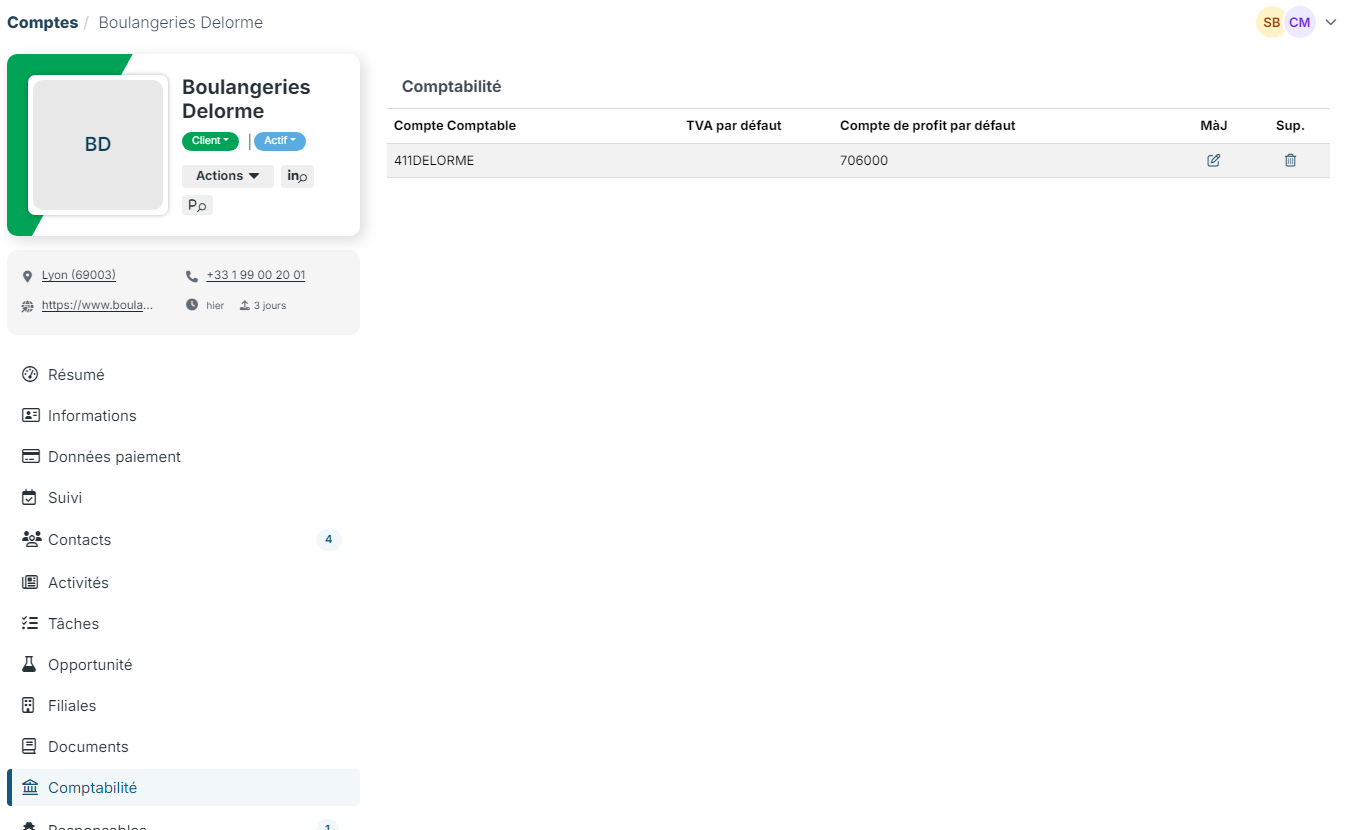
Task: Click the CM user avatar
Action: click(1299, 22)
